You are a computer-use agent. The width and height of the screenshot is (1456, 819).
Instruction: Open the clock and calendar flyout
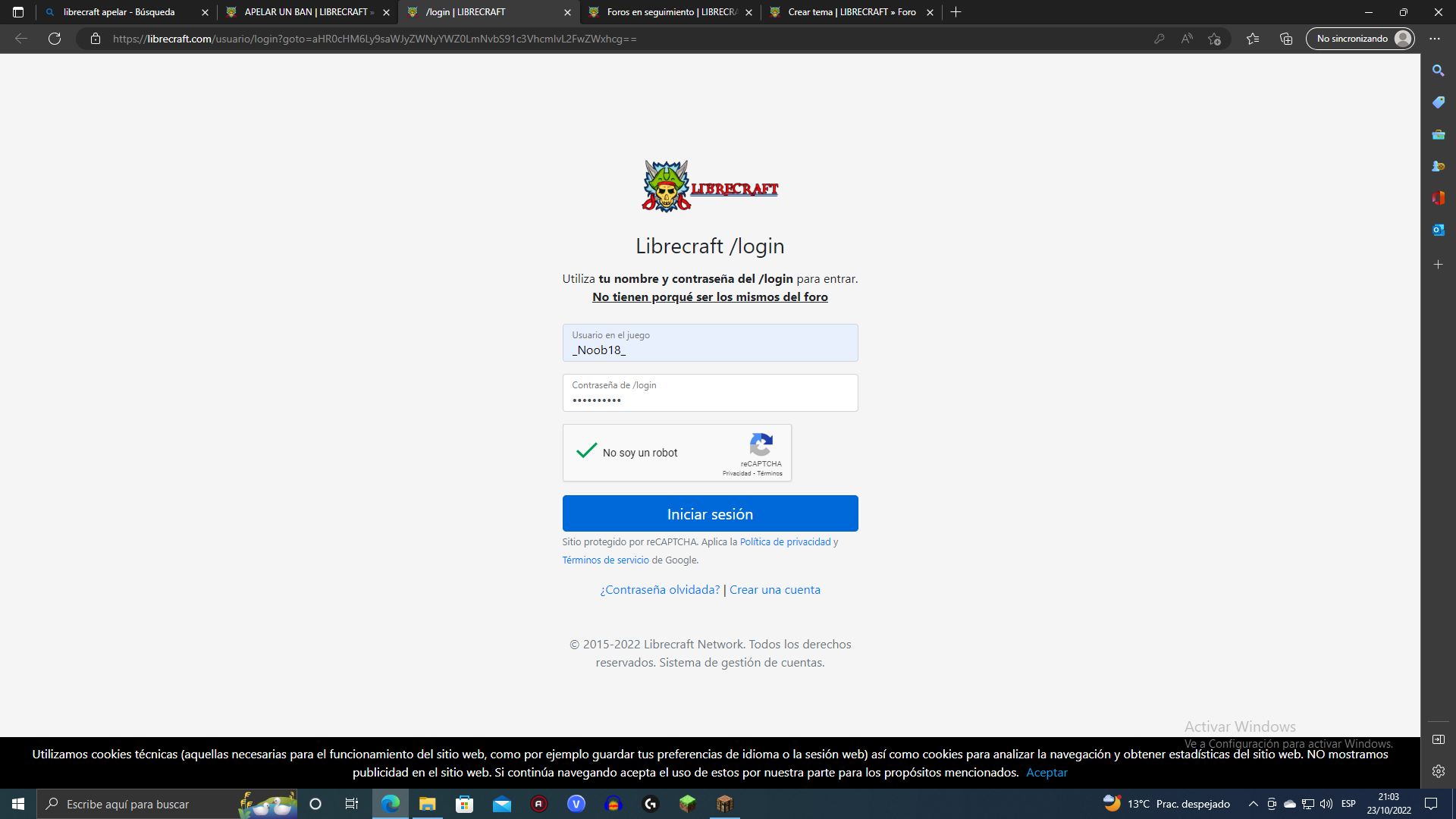click(x=1389, y=804)
